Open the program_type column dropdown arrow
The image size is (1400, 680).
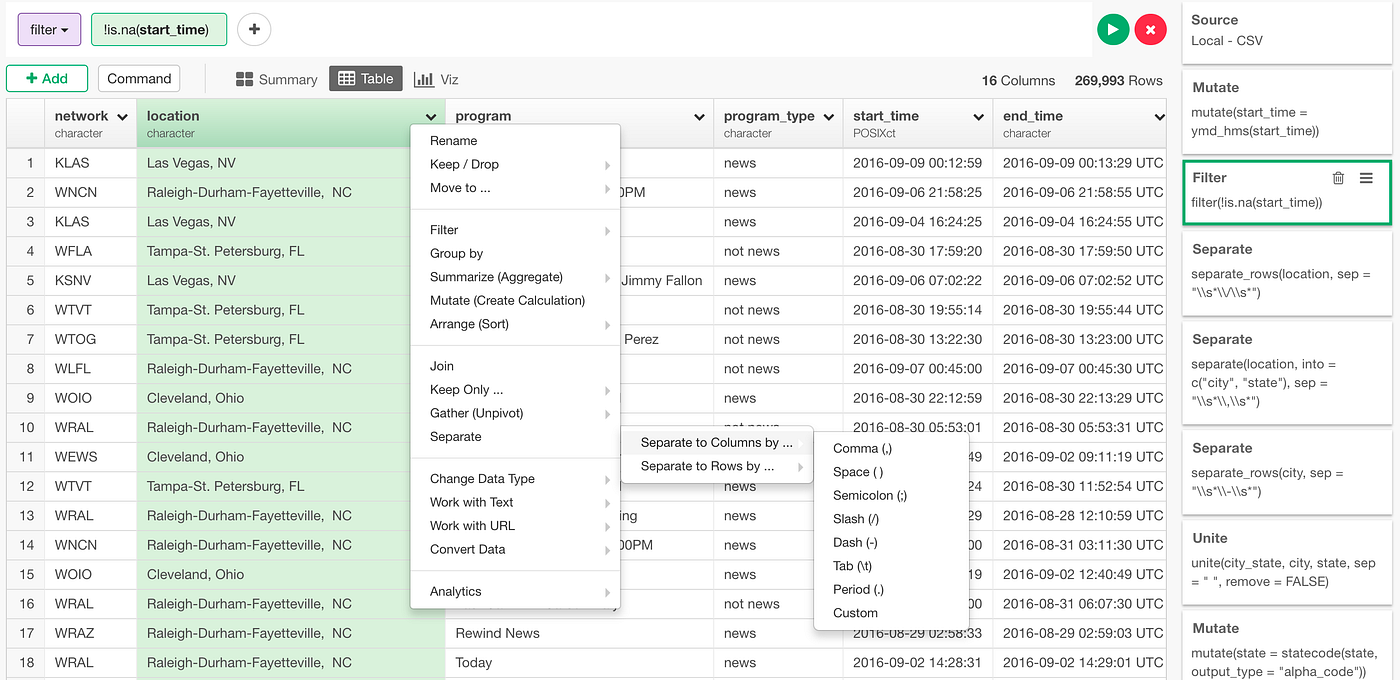tap(829, 117)
